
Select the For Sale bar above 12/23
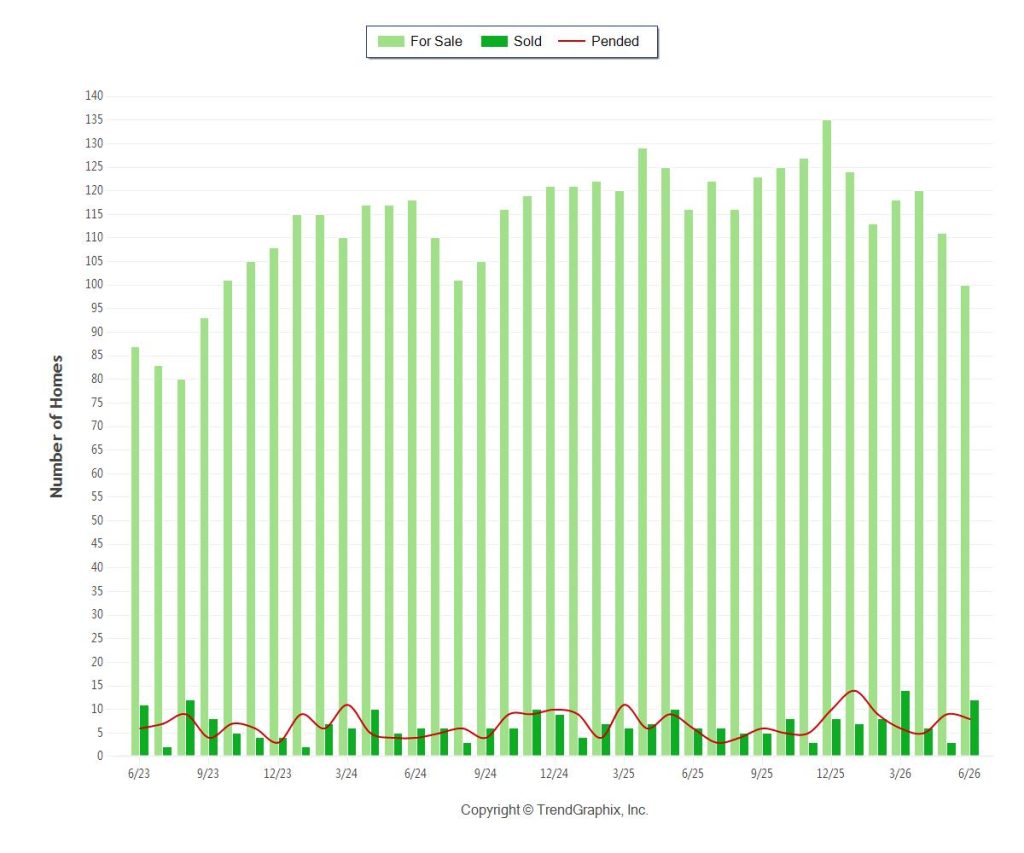point(274,502)
